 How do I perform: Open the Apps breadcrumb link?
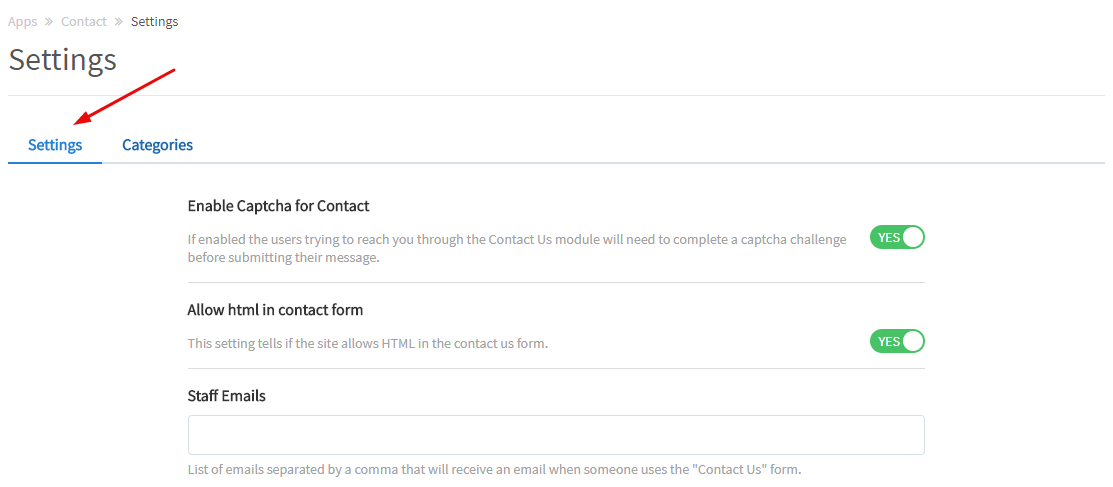tap(22, 21)
